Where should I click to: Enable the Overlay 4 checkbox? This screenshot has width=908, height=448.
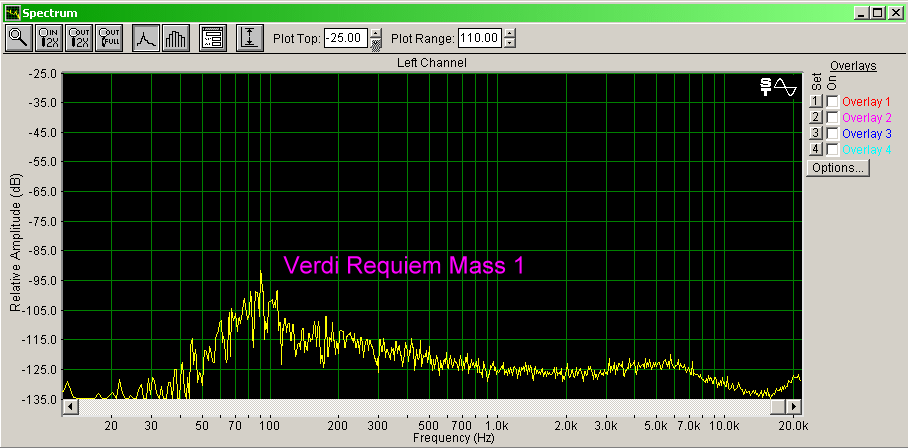(832, 150)
